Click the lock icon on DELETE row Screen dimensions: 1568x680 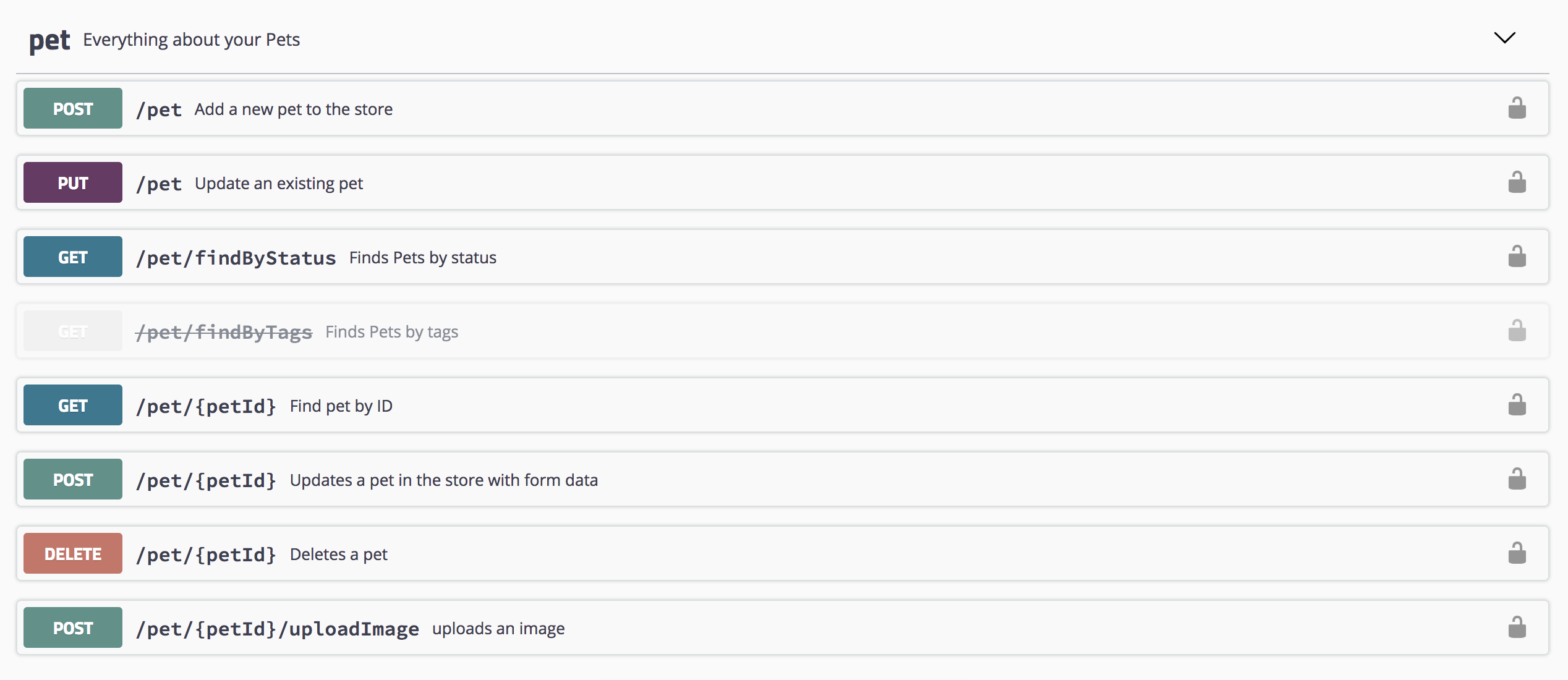tap(1516, 553)
